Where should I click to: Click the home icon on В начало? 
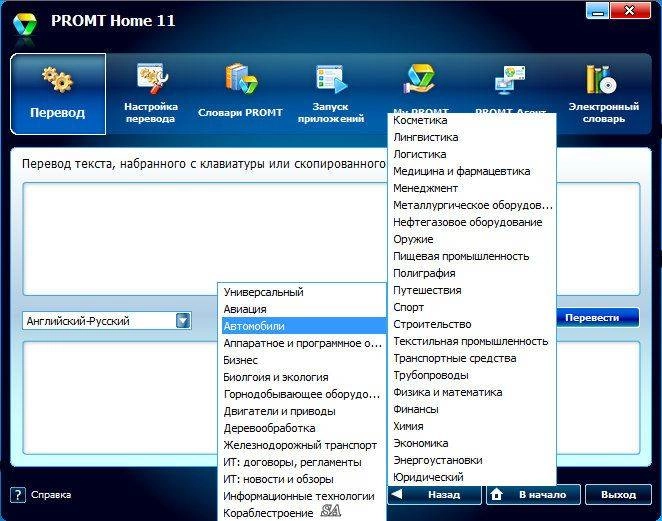coord(497,494)
